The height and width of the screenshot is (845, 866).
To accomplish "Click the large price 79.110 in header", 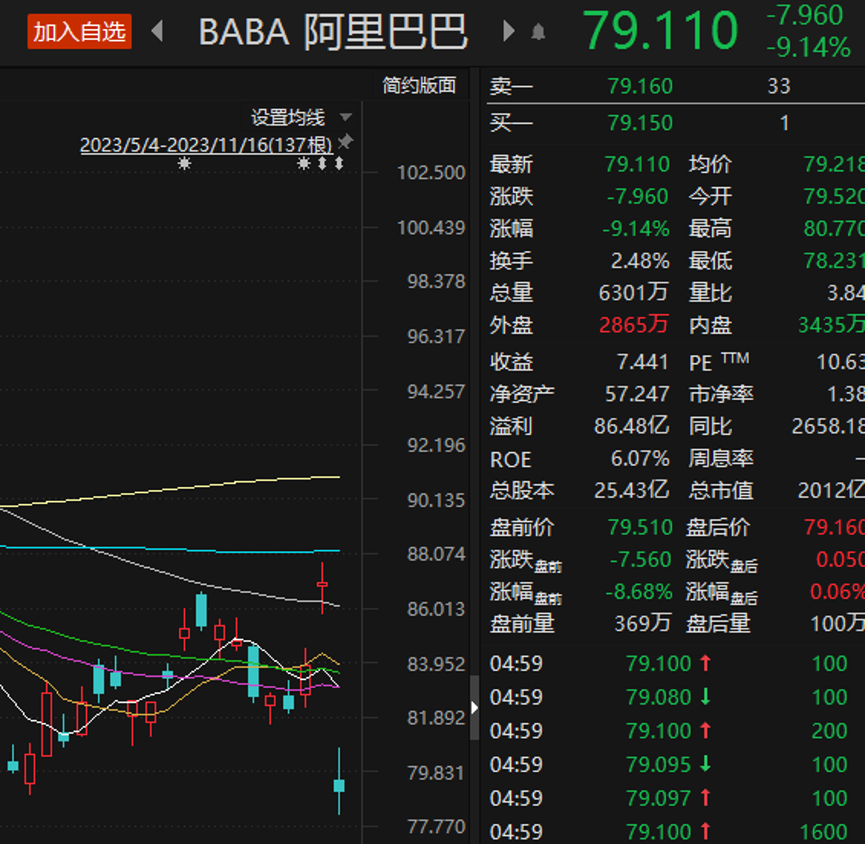I will click(x=661, y=31).
